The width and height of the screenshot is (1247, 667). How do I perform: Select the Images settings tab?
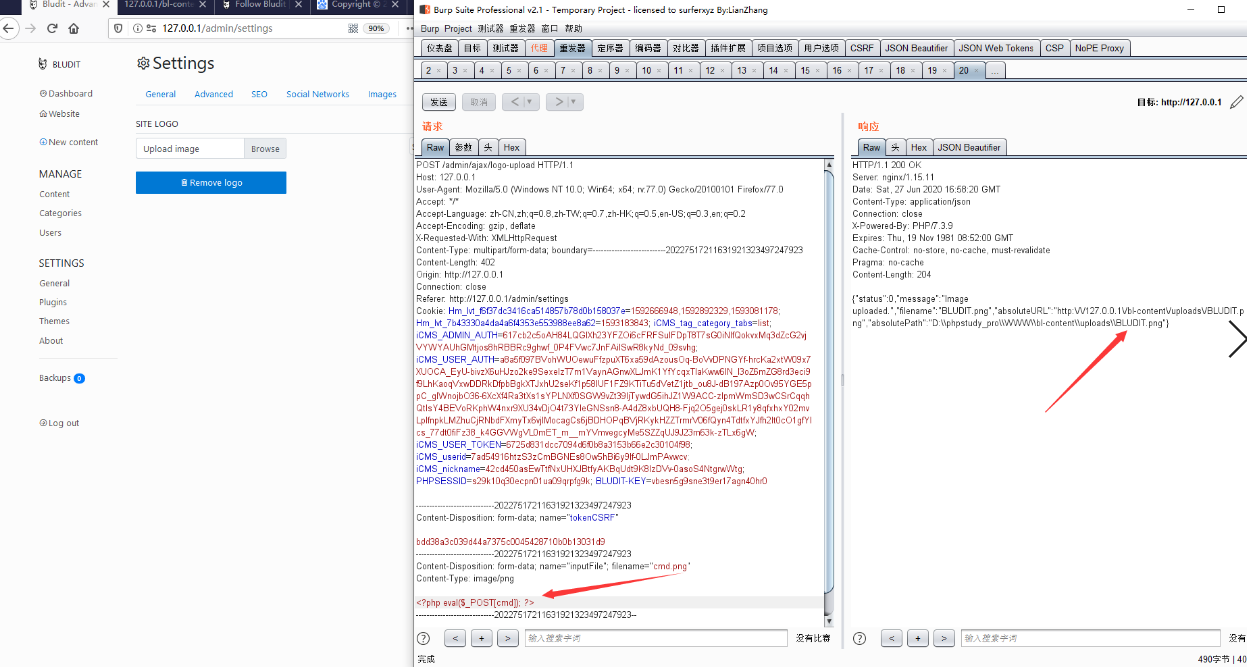click(382, 94)
